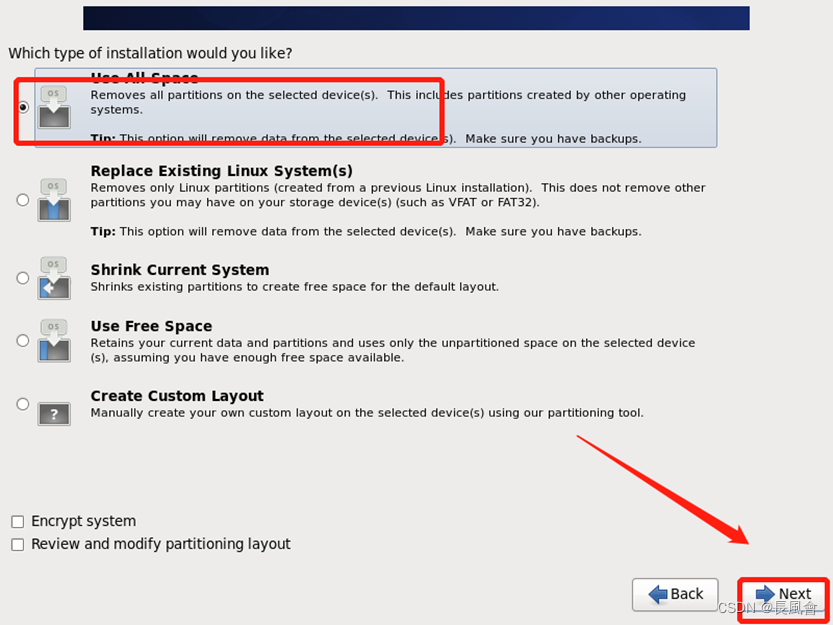Click the Use All Space disk icon
The width and height of the screenshot is (833, 625).
click(x=54, y=107)
